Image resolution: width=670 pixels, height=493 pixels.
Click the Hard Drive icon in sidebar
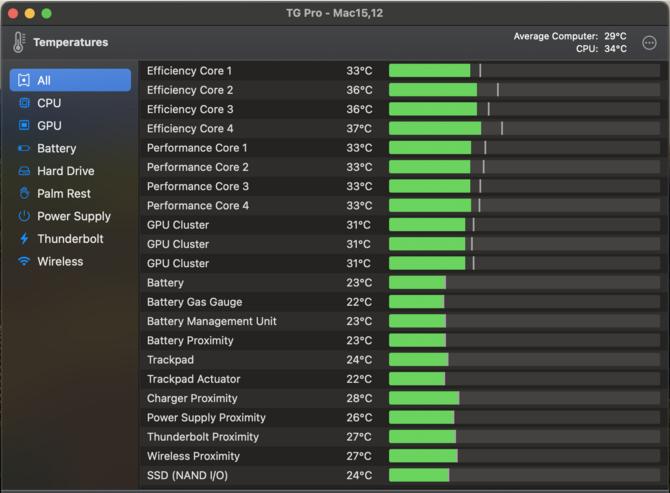pyautogui.click(x=24, y=171)
